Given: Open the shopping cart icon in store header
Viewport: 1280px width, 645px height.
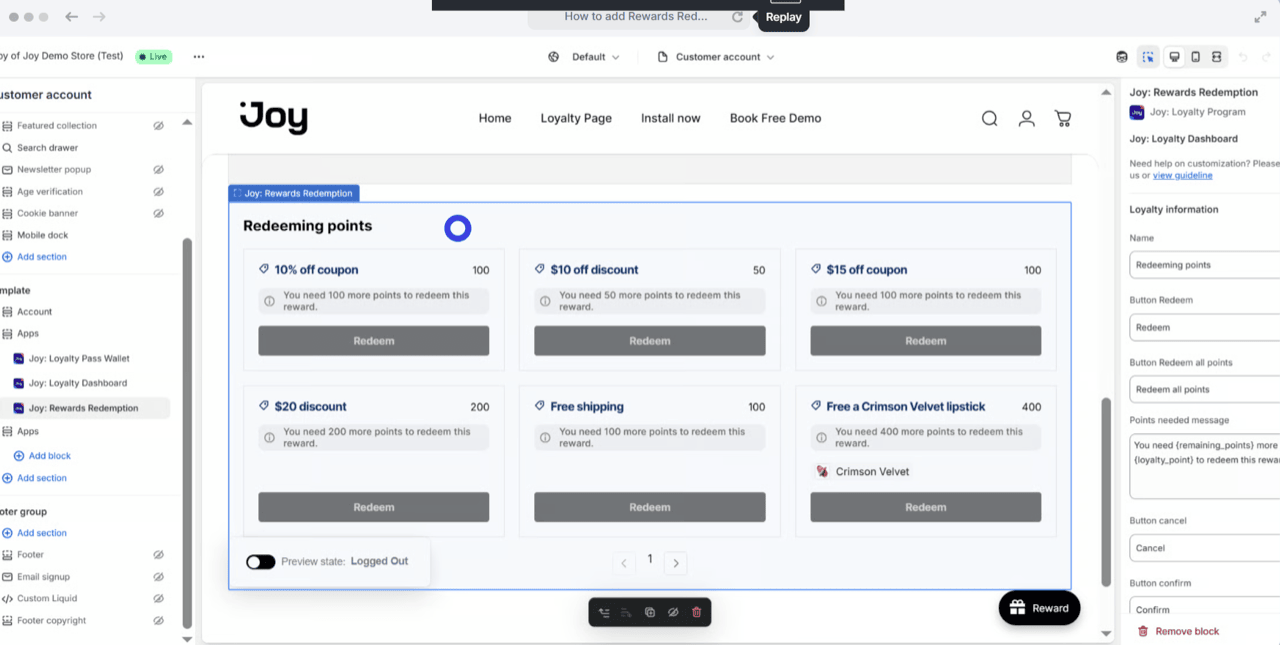Looking at the screenshot, I should coord(1063,118).
